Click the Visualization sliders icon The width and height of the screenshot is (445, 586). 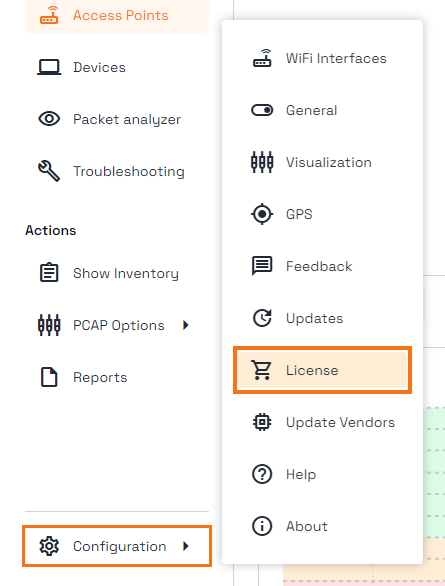click(262, 162)
